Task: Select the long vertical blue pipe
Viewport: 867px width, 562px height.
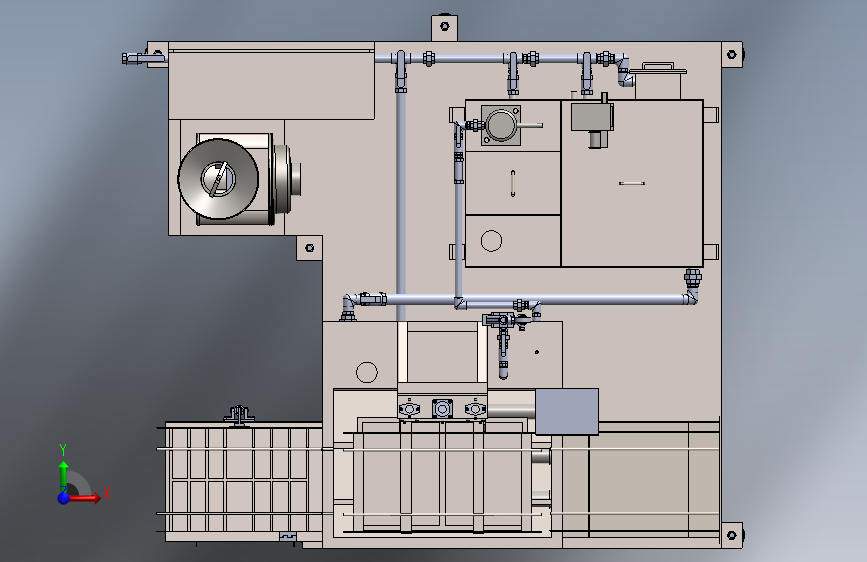Action: click(x=401, y=205)
